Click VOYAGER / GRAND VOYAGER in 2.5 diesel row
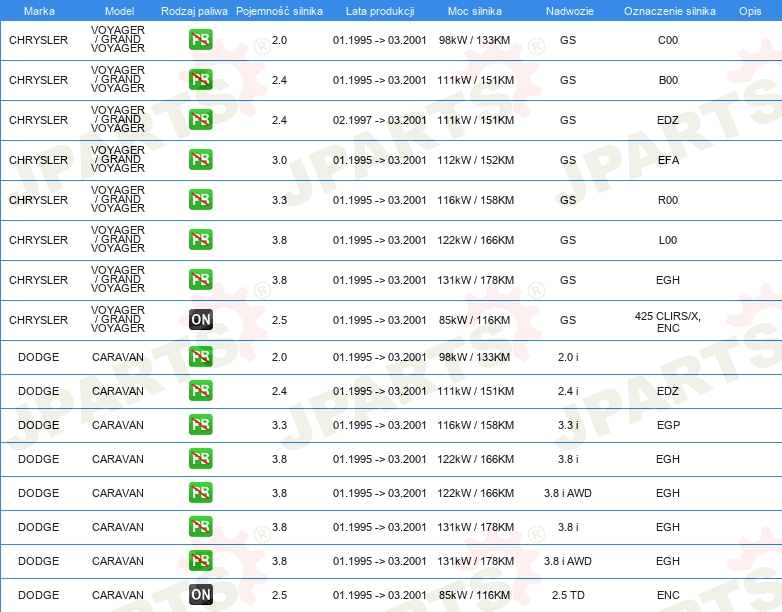 (118, 319)
